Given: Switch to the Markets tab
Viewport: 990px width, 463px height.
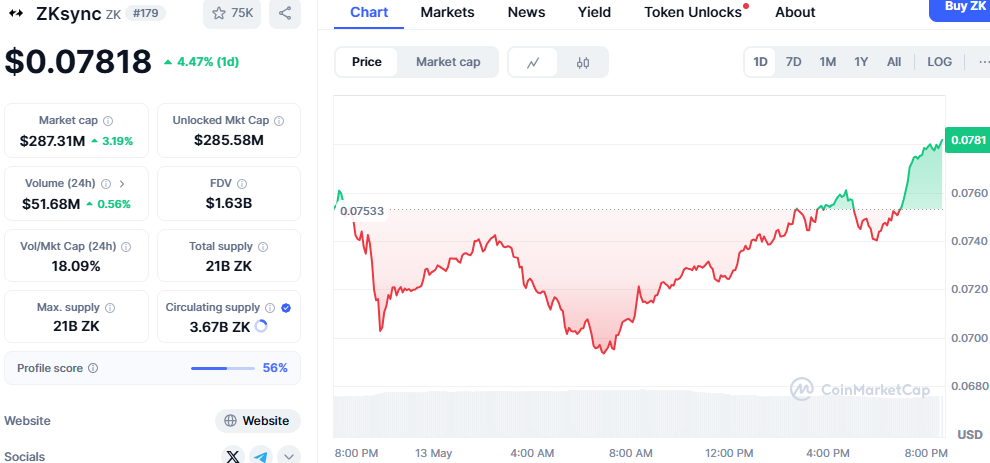Looking at the screenshot, I should coord(447,12).
